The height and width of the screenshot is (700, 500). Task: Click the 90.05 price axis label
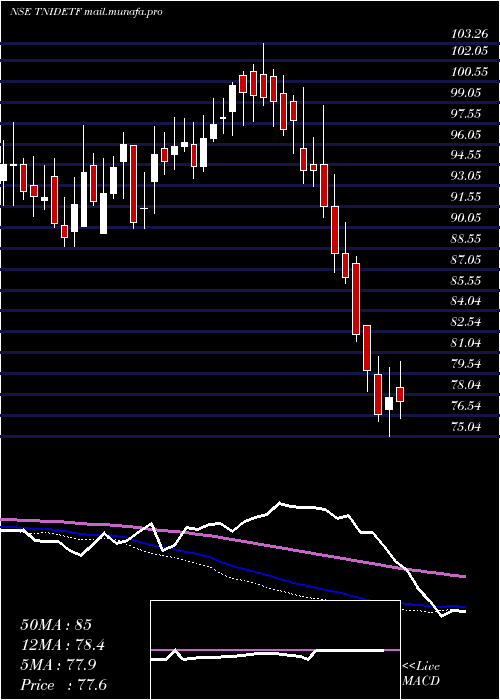coord(467,217)
